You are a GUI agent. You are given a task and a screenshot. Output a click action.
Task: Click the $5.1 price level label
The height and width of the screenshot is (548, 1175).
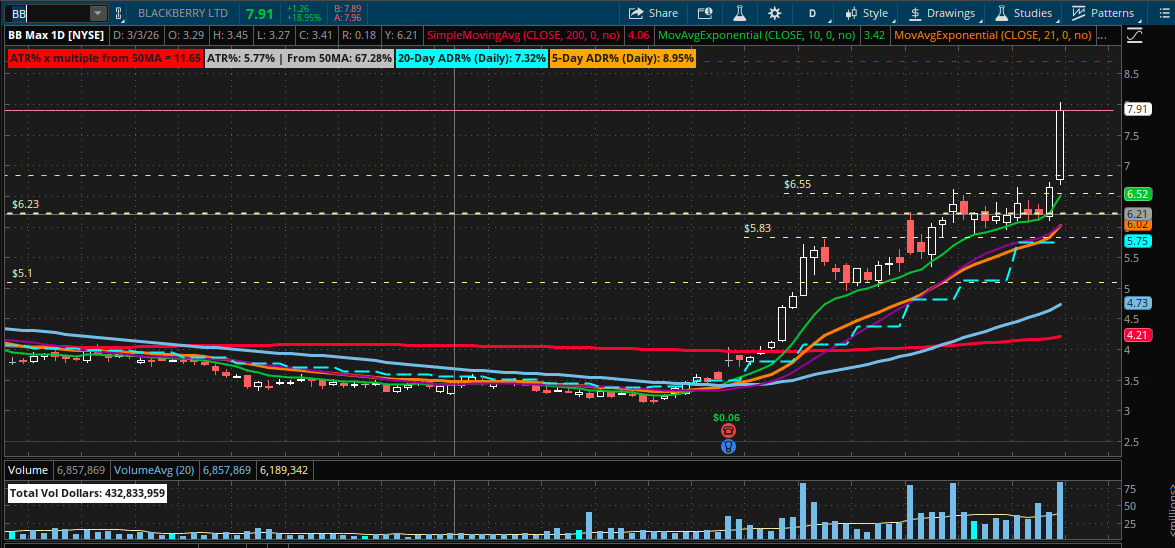[x=22, y=274]
